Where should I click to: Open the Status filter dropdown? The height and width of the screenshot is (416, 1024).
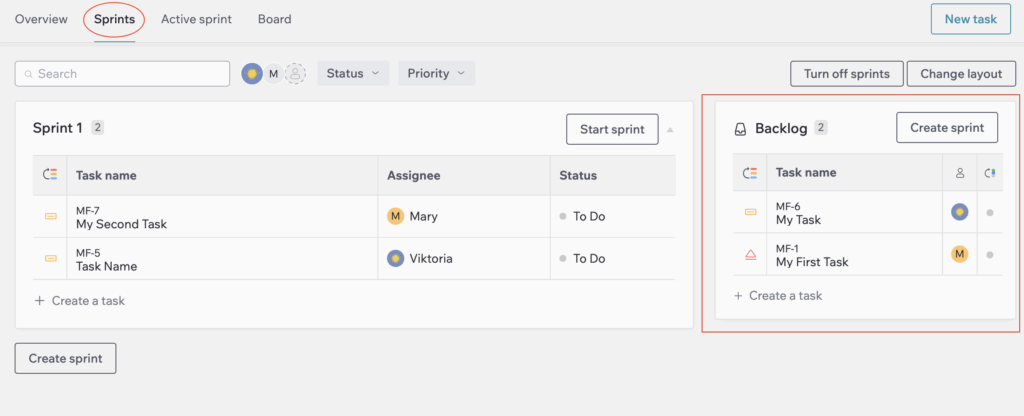pos(353,74)
